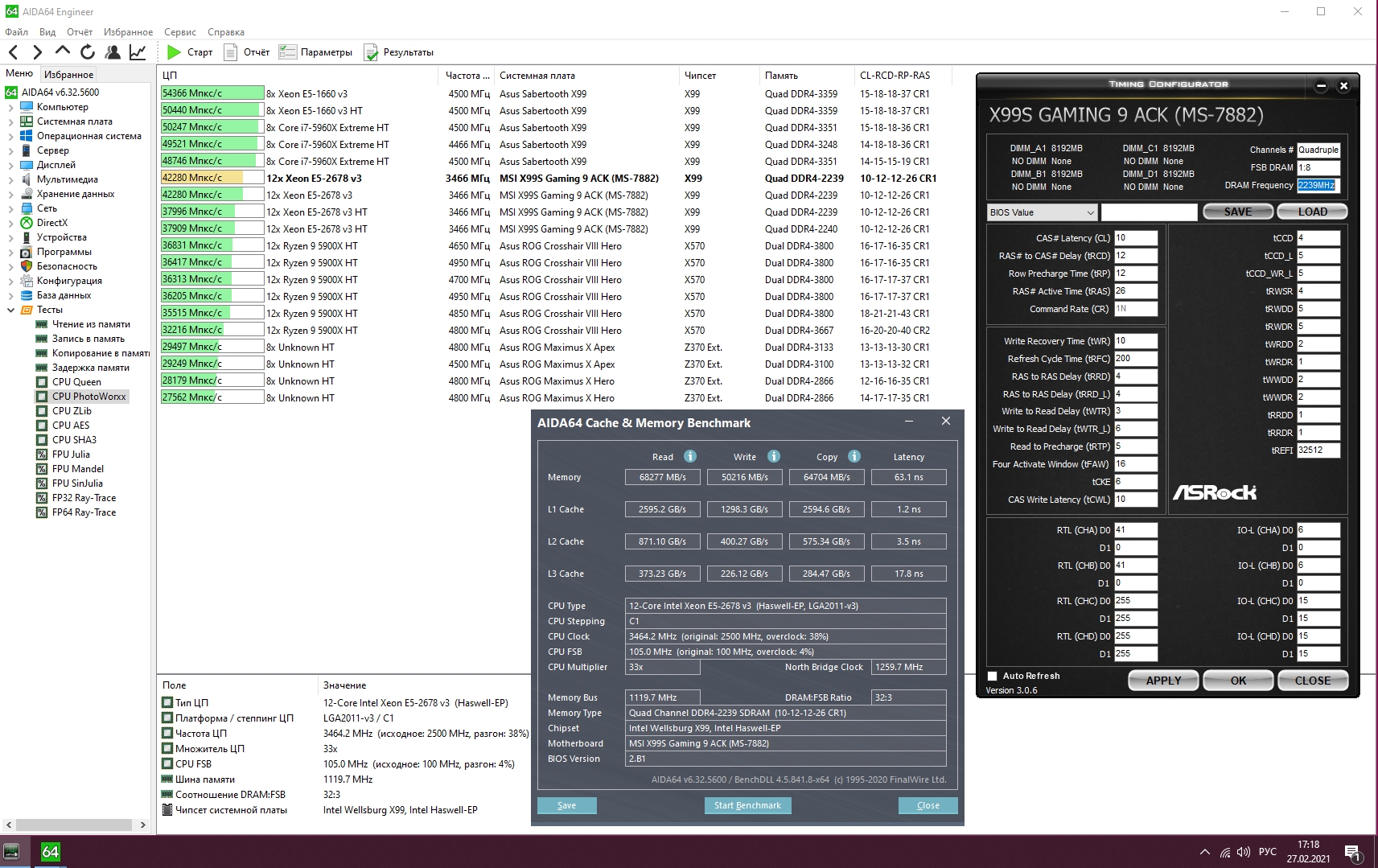Click LOAD in Timing Configurator
This screenshot has width=1378, height=868.
click(1312, 212)
